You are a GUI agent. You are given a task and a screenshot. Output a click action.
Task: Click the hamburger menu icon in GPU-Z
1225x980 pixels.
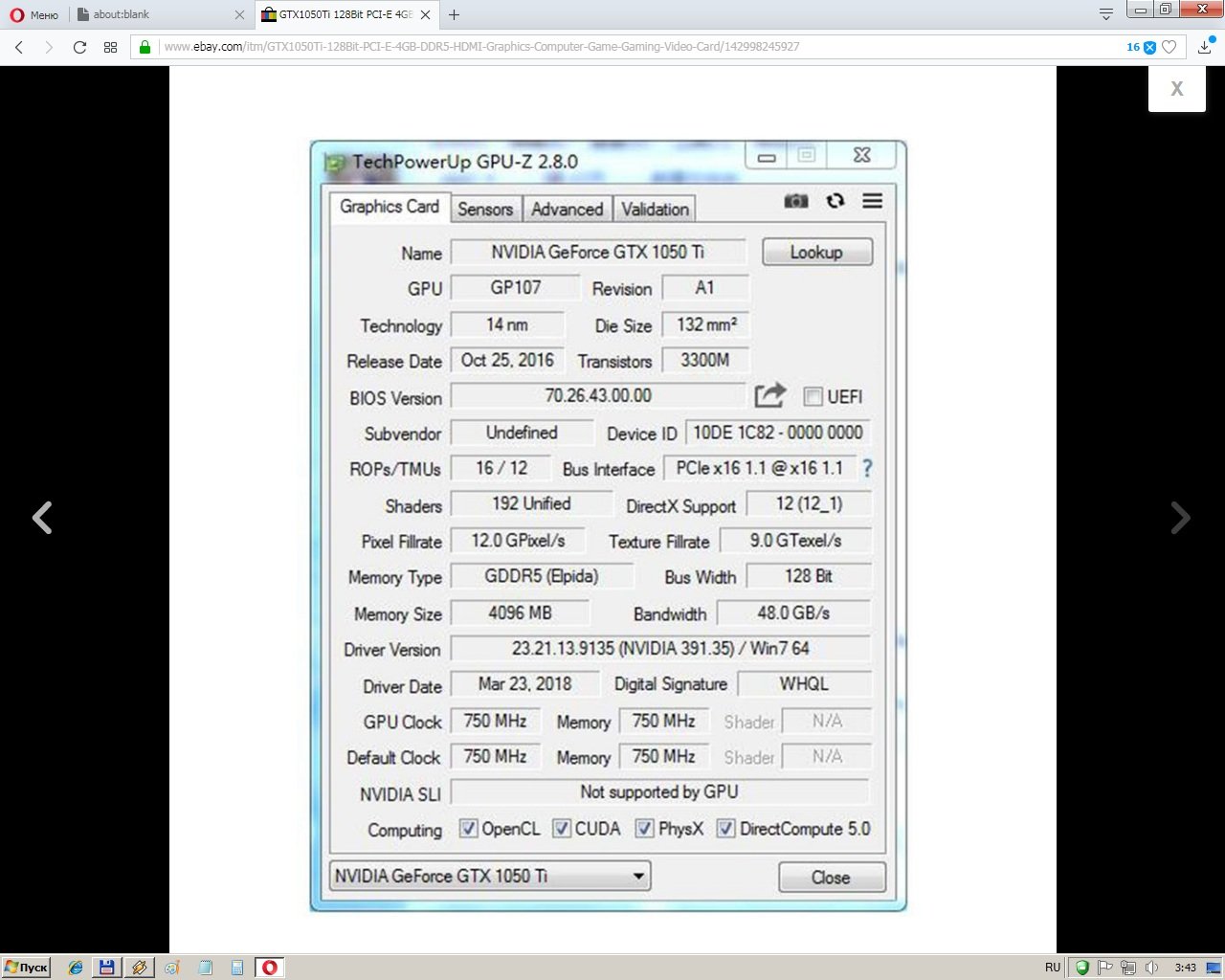coord(872,201)
